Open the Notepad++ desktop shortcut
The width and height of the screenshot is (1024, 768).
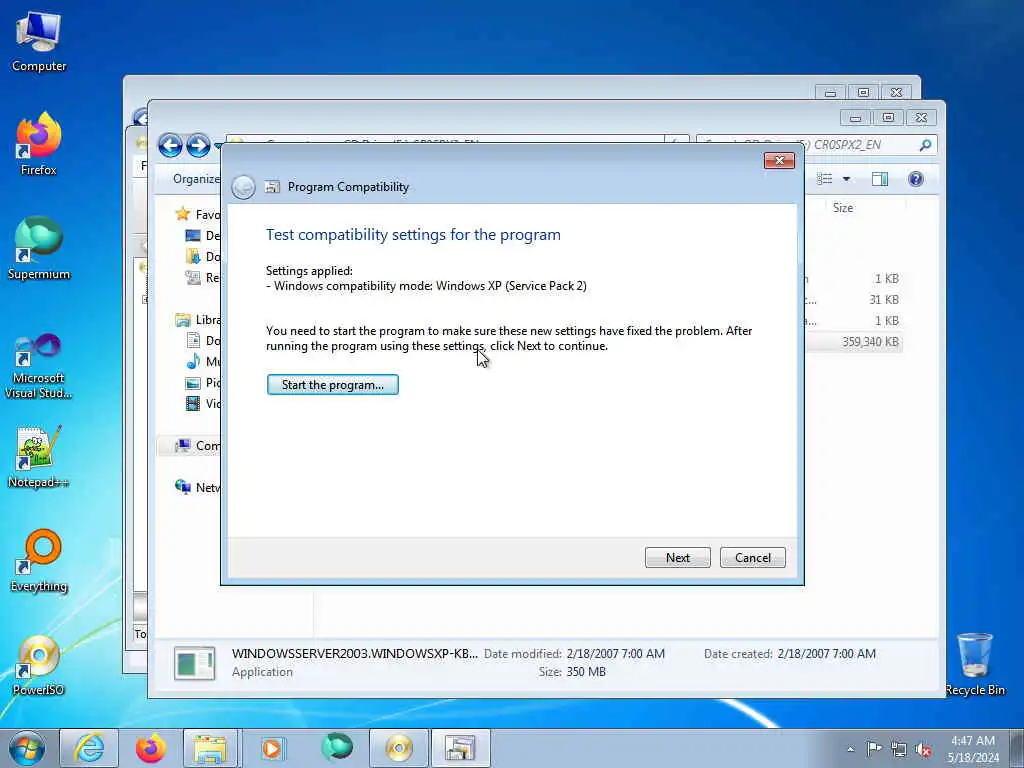point(39,457)
